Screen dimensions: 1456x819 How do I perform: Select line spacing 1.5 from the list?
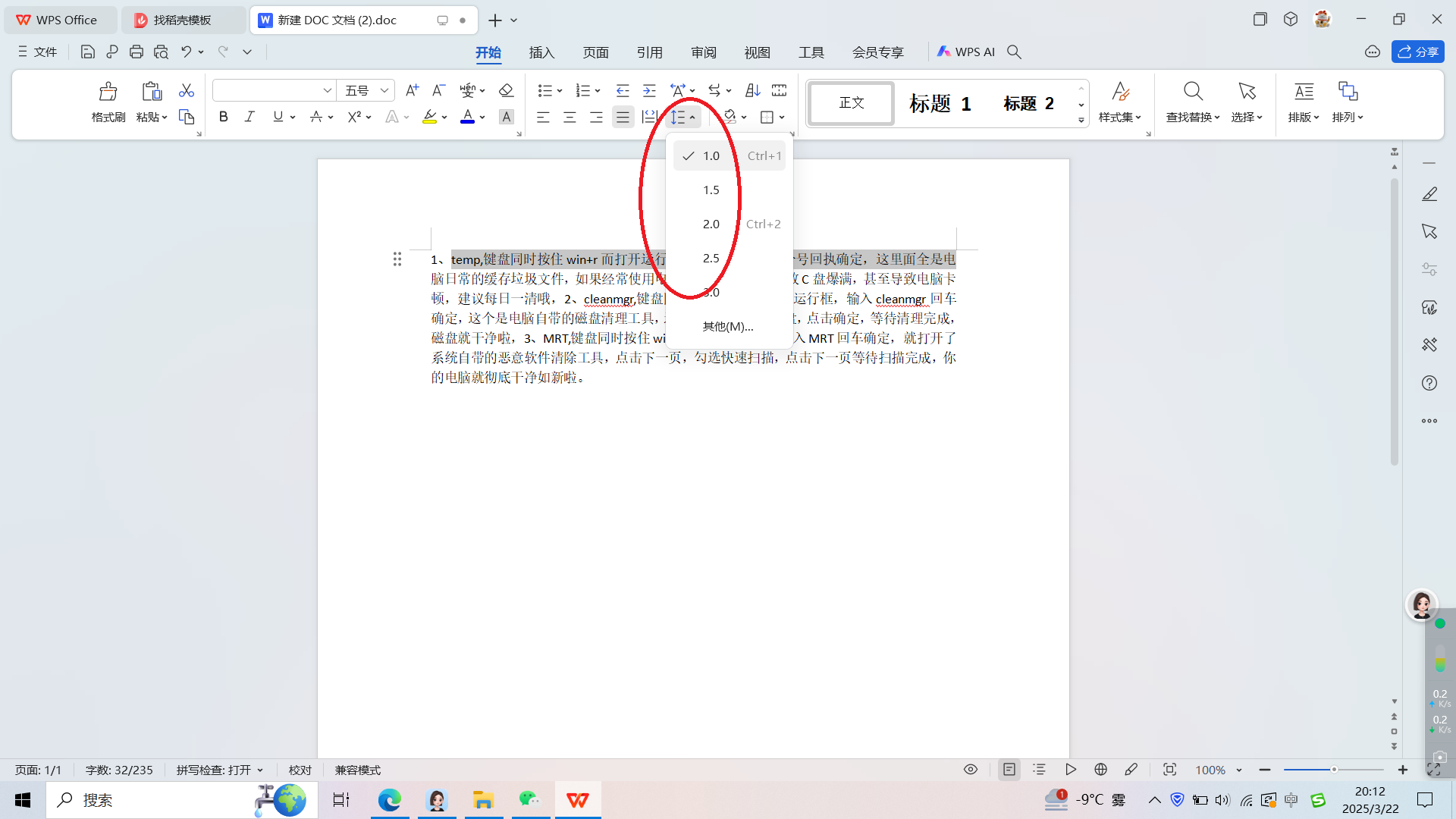click(x=710, y=190)
